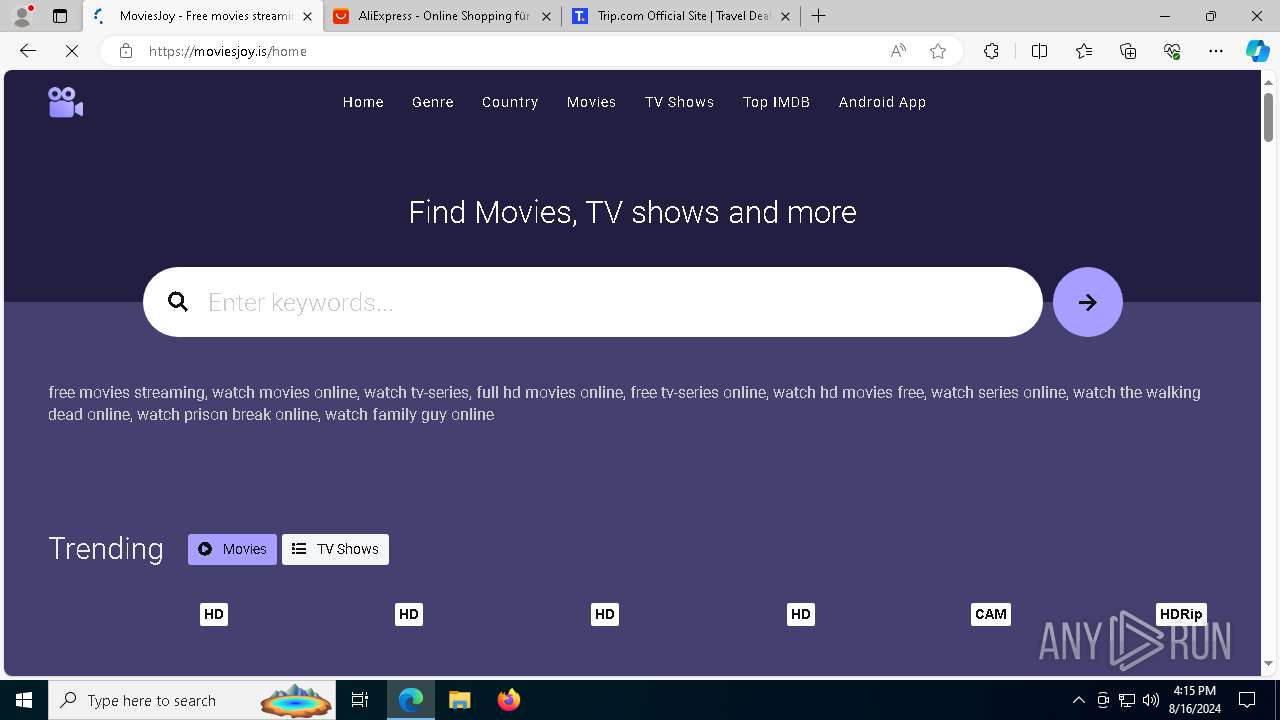The height and width of the screenshot is (720, 1280).
Task: Add this page to favorites star
Action: pyautogui.click(x=938, y=51)
